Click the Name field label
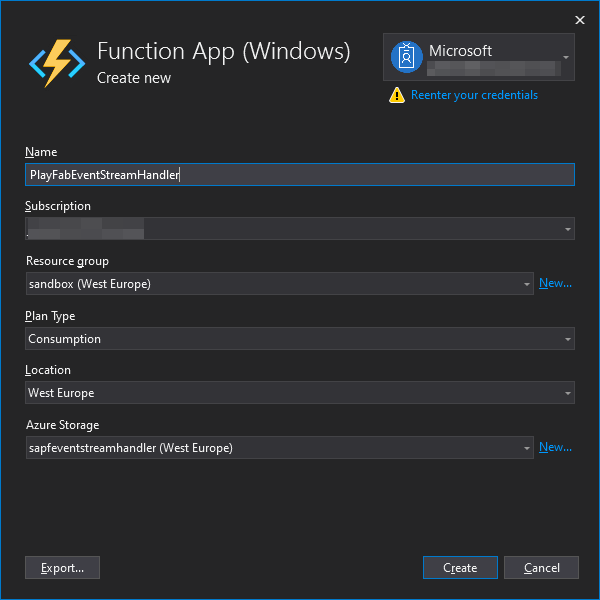Screen dimensions: 600x600 pyautogui.click(x=41, y=152)
